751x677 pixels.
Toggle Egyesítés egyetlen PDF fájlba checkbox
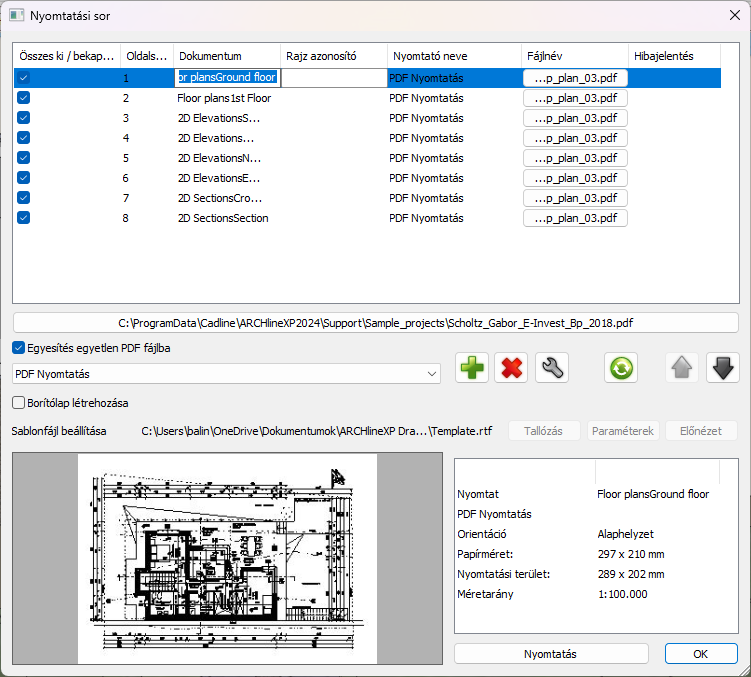point(19,348)
